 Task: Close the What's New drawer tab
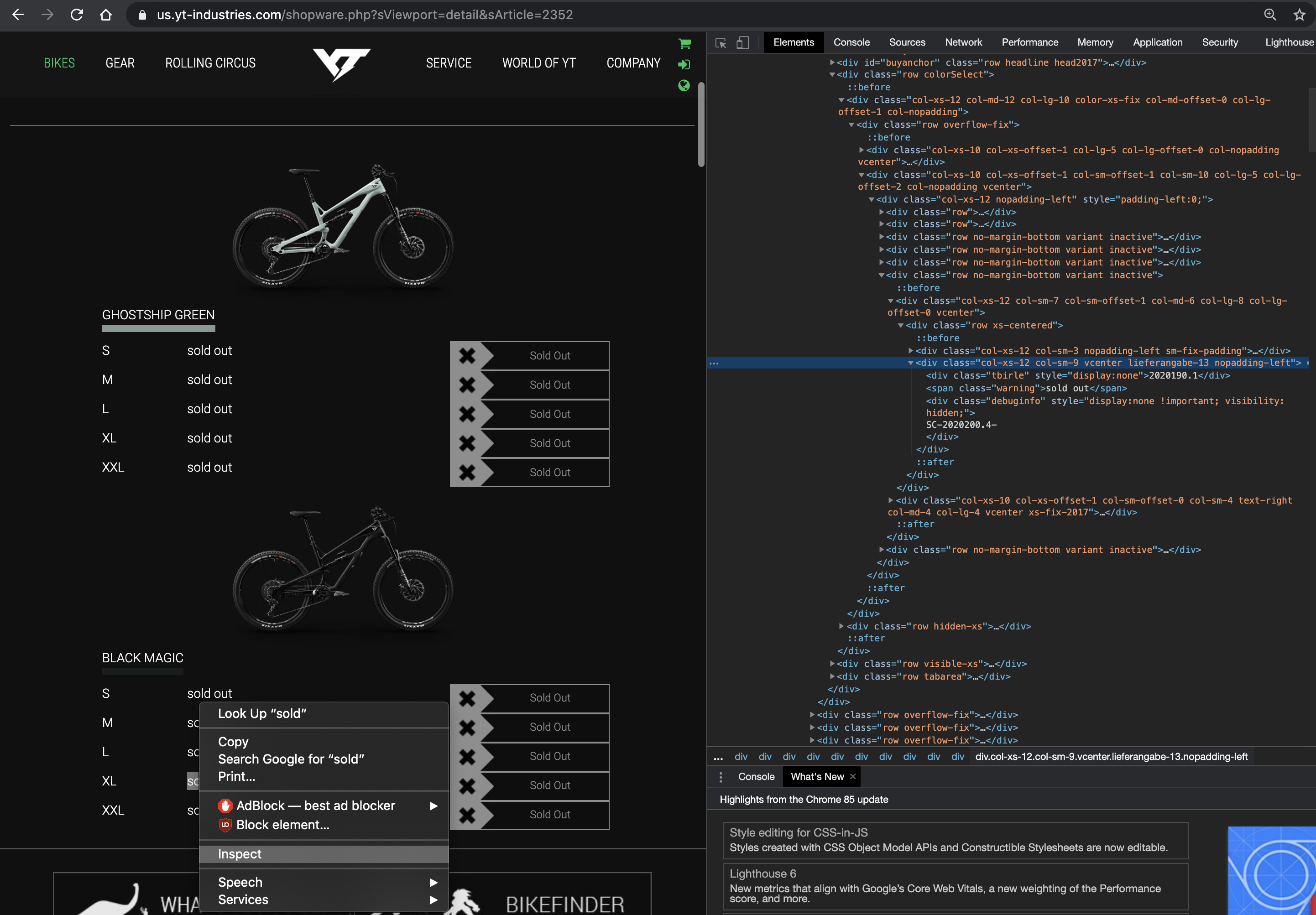(853, 776)
